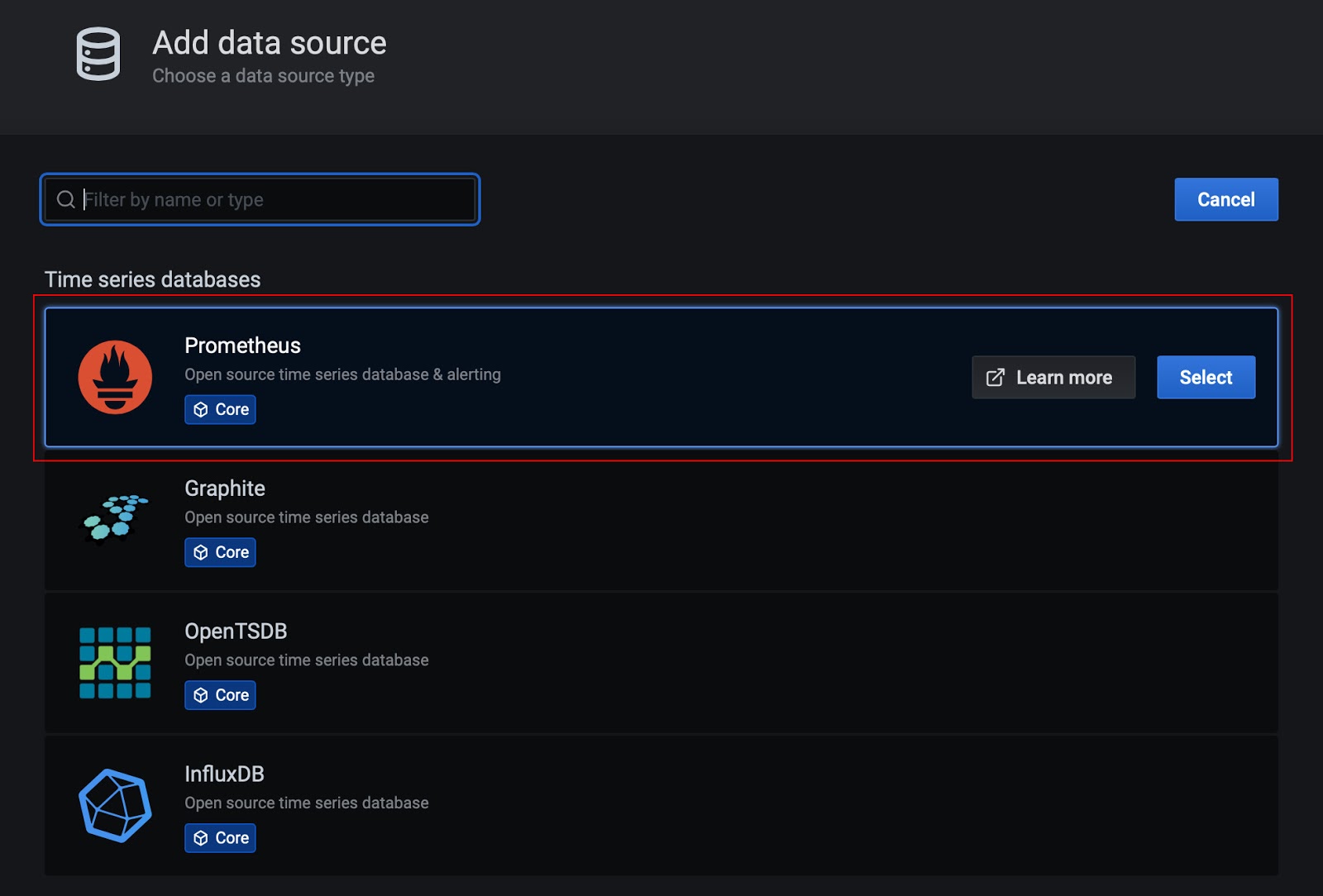1323x896 pixels.
Task: Click the database icon beside Add data source
Action: (x=98, y=54)
